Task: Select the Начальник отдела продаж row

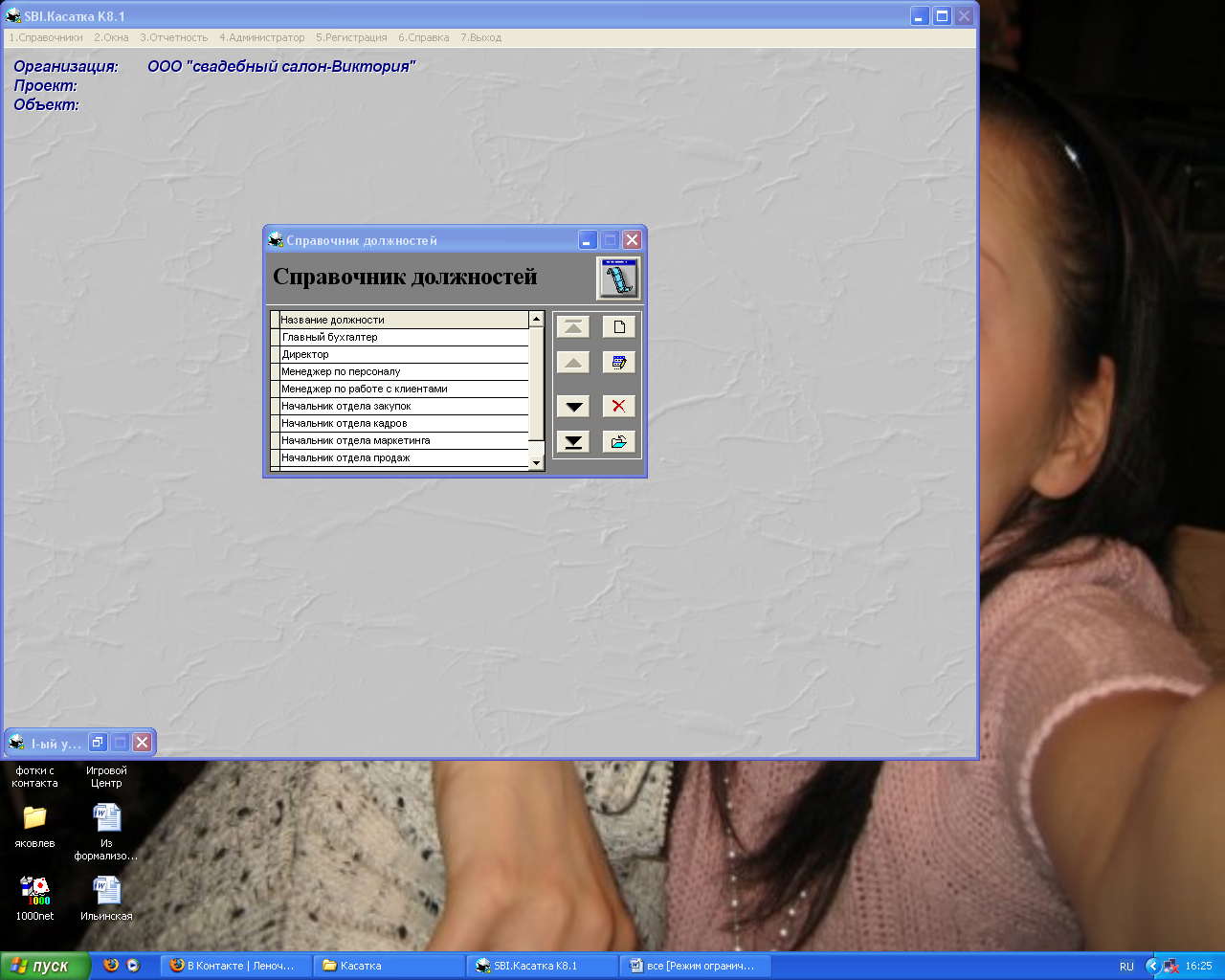Action: coord(404,457)
